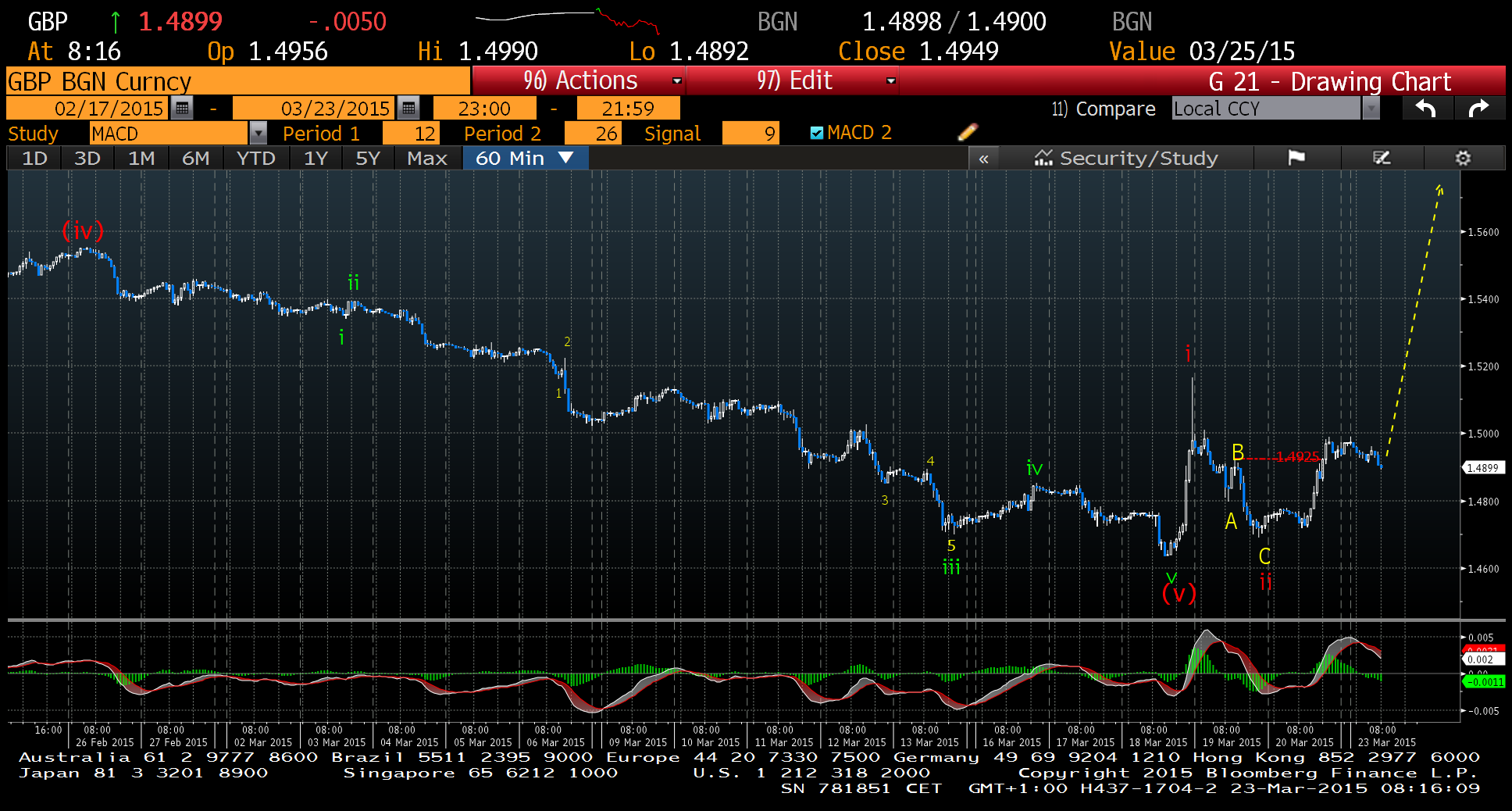The image size is (1512, 811).
Task: Collapse panel with double chevron button
Action: 983,159
